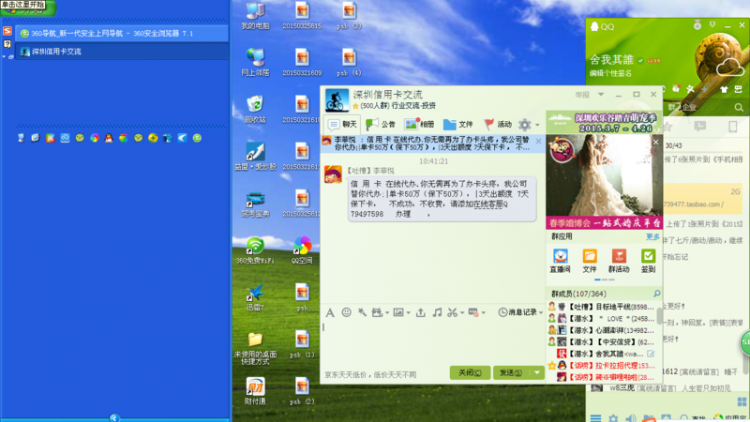Select member 拉卡拉招代理 in list
Viewport: 750px width, 422px height.
click(603, 366)
